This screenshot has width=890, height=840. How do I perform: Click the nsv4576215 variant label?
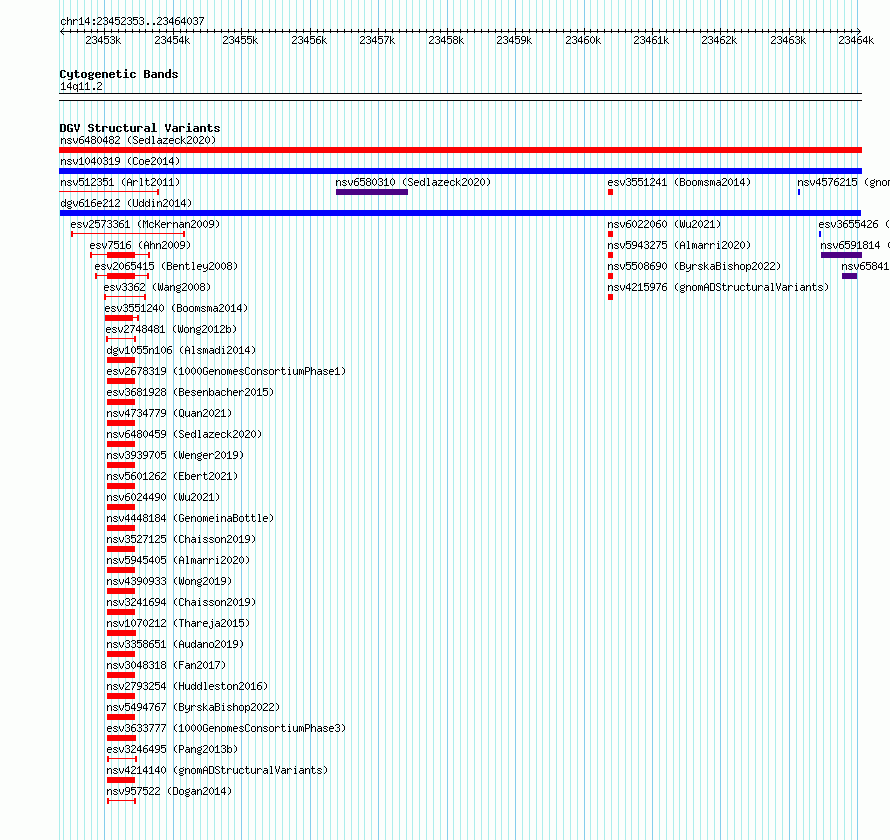tap(843, 182)
